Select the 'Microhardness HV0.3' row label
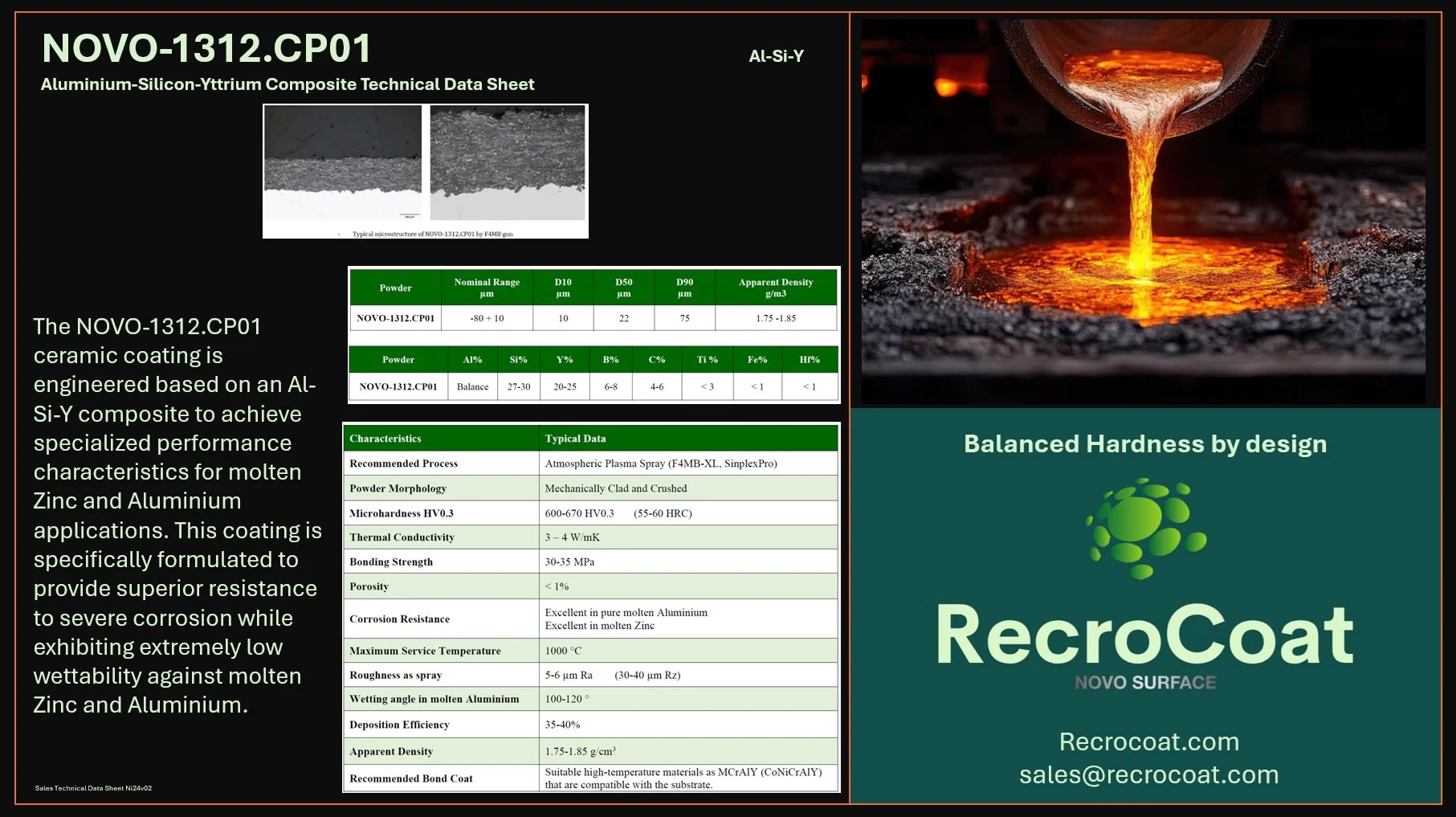1456x817 pixels. [x=402, y=513]
